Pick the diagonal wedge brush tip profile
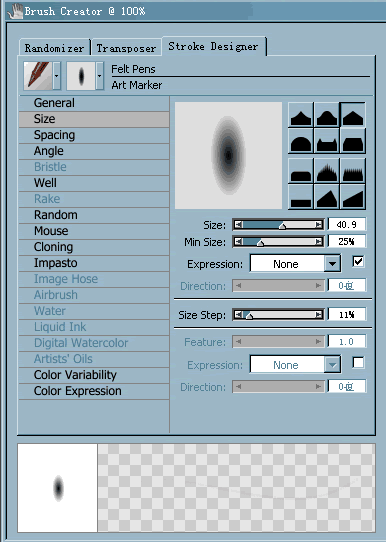The height and width of the screenshot is (542, 386). [353, 197]
